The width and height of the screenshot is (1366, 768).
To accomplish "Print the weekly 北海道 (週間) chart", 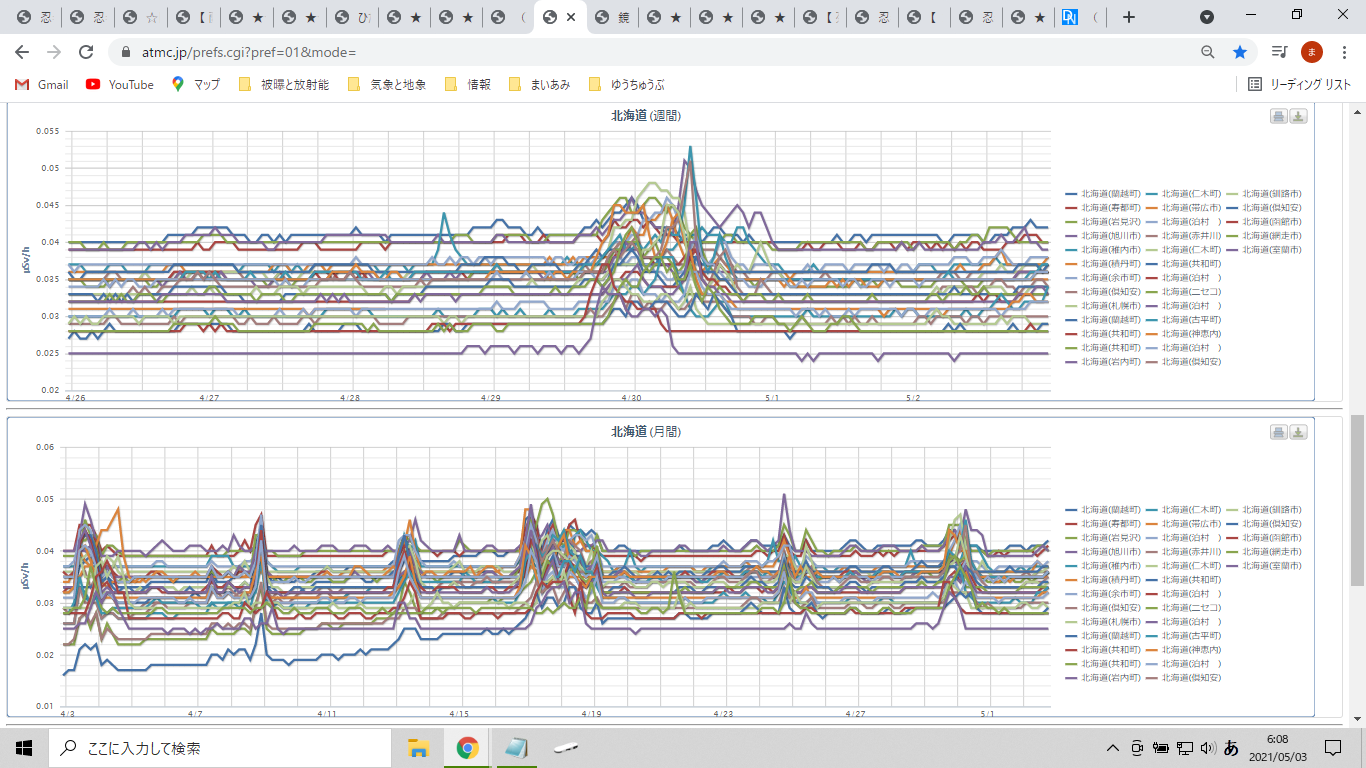I will (1278, 116).
